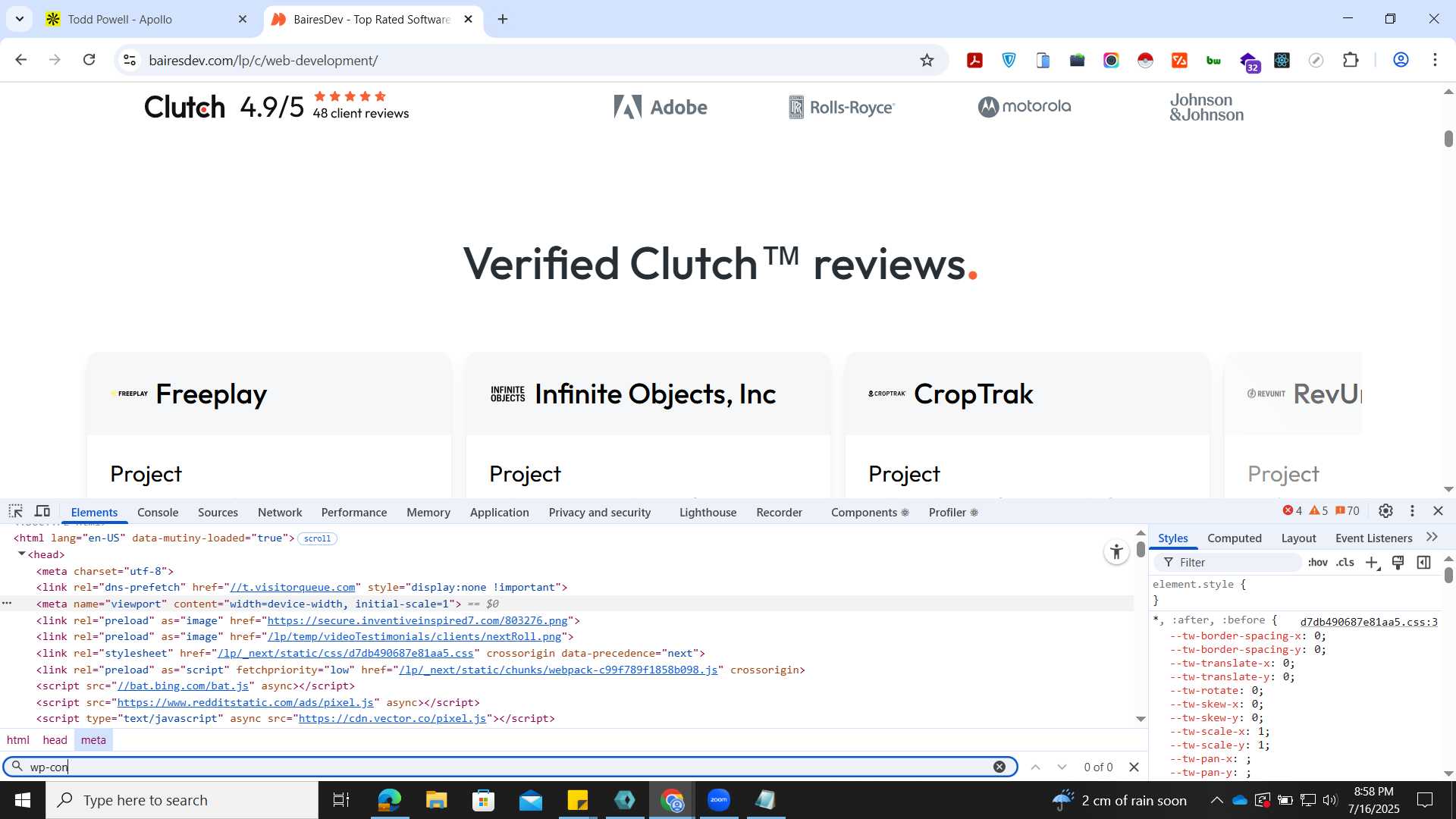
Task: Open the Lighthouse tab
Action: coord(708,512)
